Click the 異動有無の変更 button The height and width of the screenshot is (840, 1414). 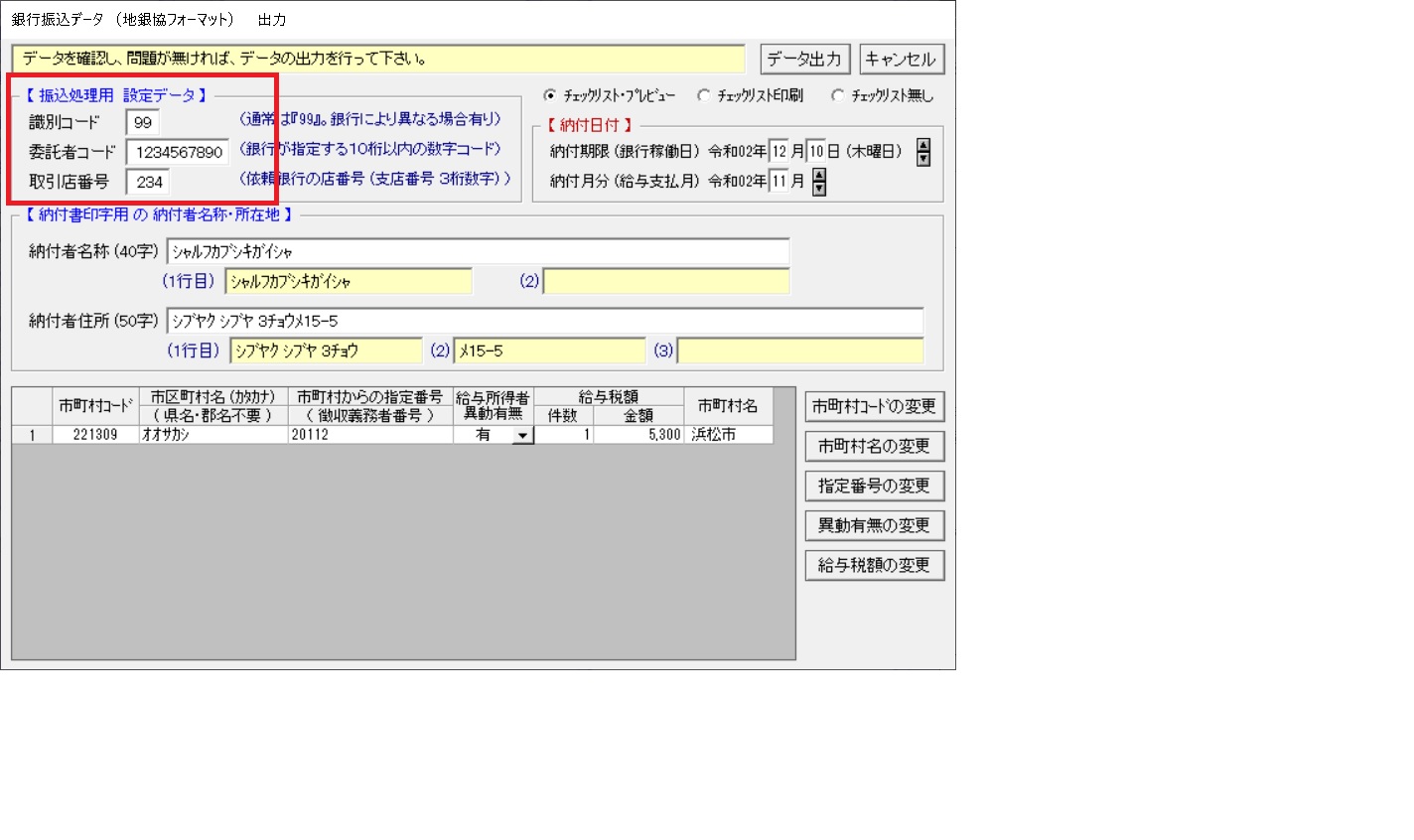pos(874,525)
